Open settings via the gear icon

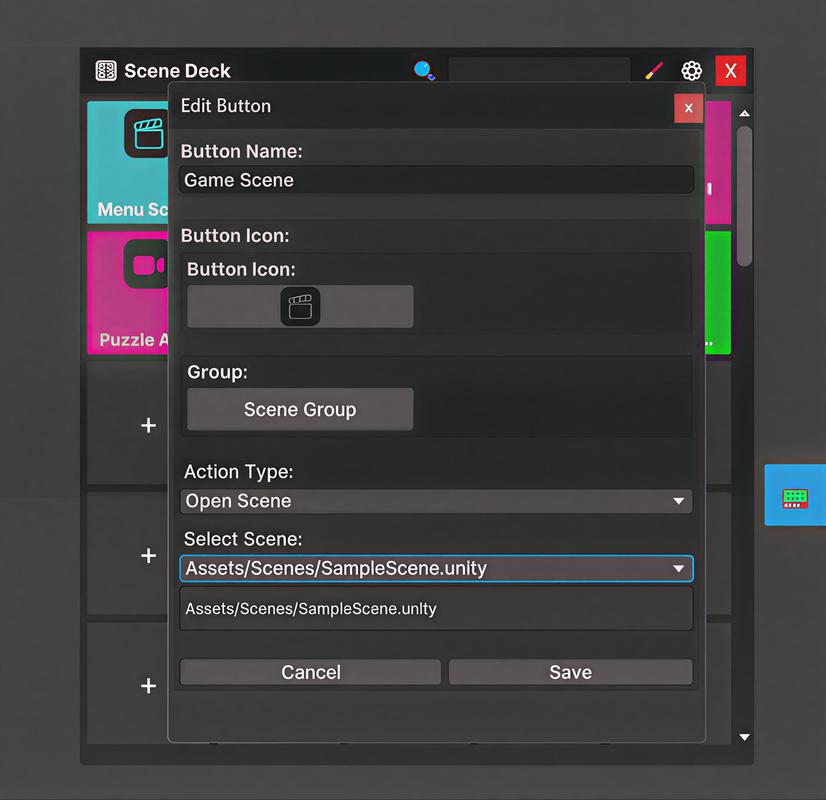pyautogui.click(x=692, y=70)
